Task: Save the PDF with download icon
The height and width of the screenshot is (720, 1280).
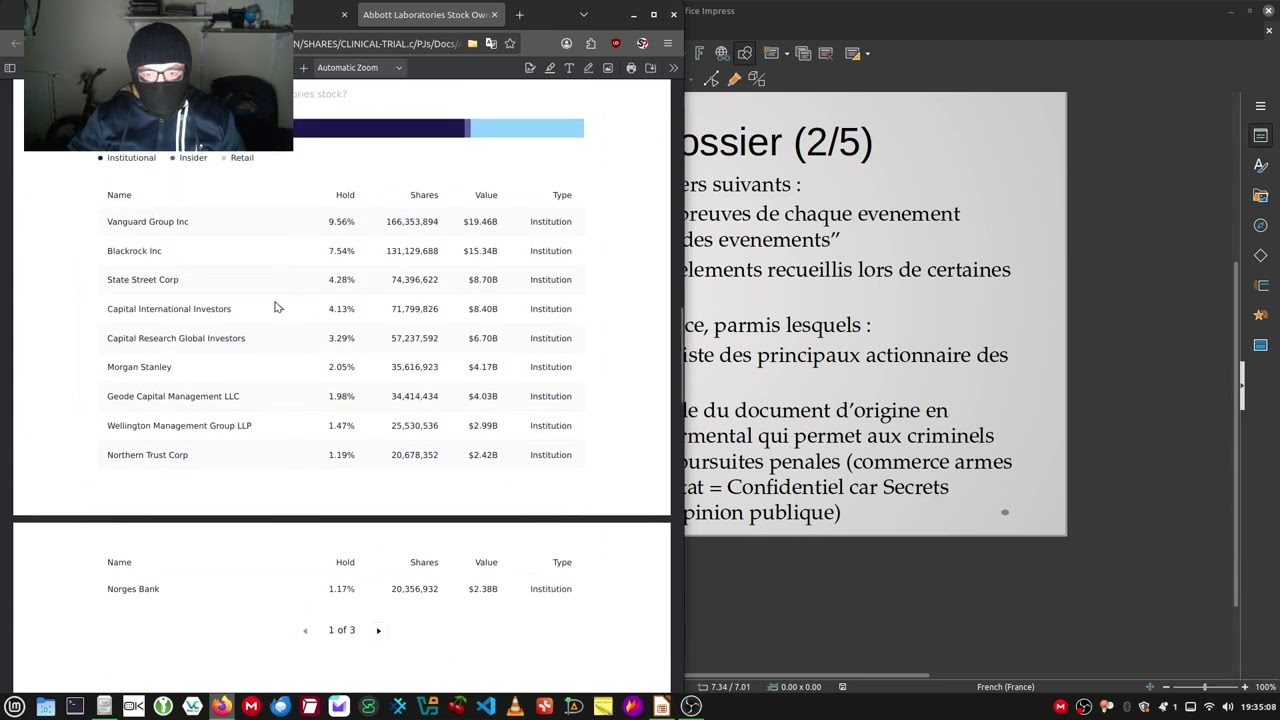Action: [651, 68]
